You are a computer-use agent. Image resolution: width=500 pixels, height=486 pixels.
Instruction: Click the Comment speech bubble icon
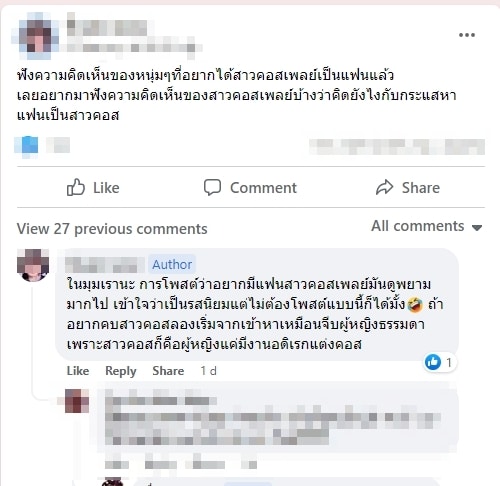point(212,187)
